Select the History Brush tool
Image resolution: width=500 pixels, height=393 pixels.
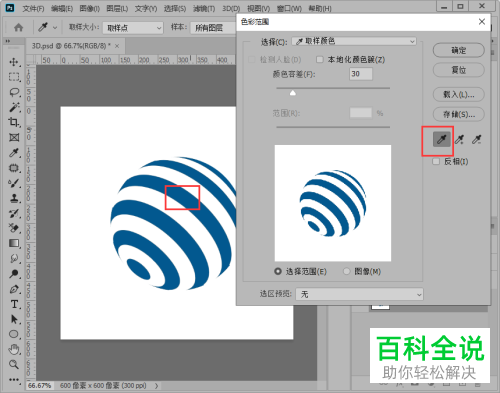click(x=14, y=213)
